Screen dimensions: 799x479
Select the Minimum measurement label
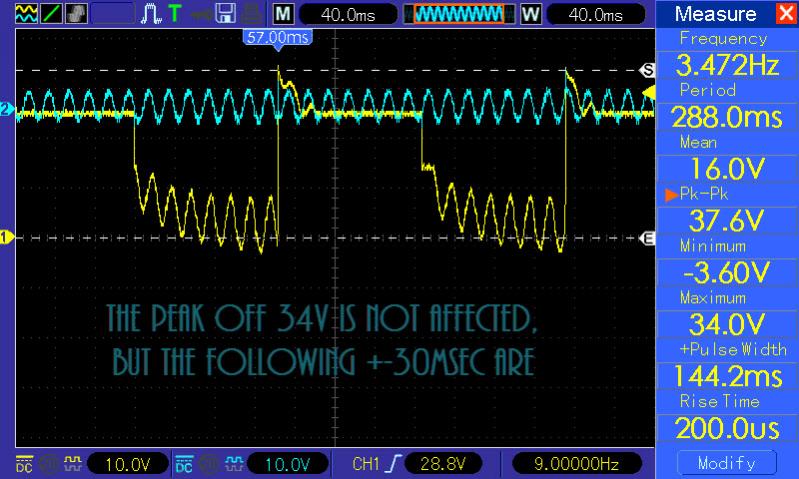pyautogui.click(x=713, y=246)
